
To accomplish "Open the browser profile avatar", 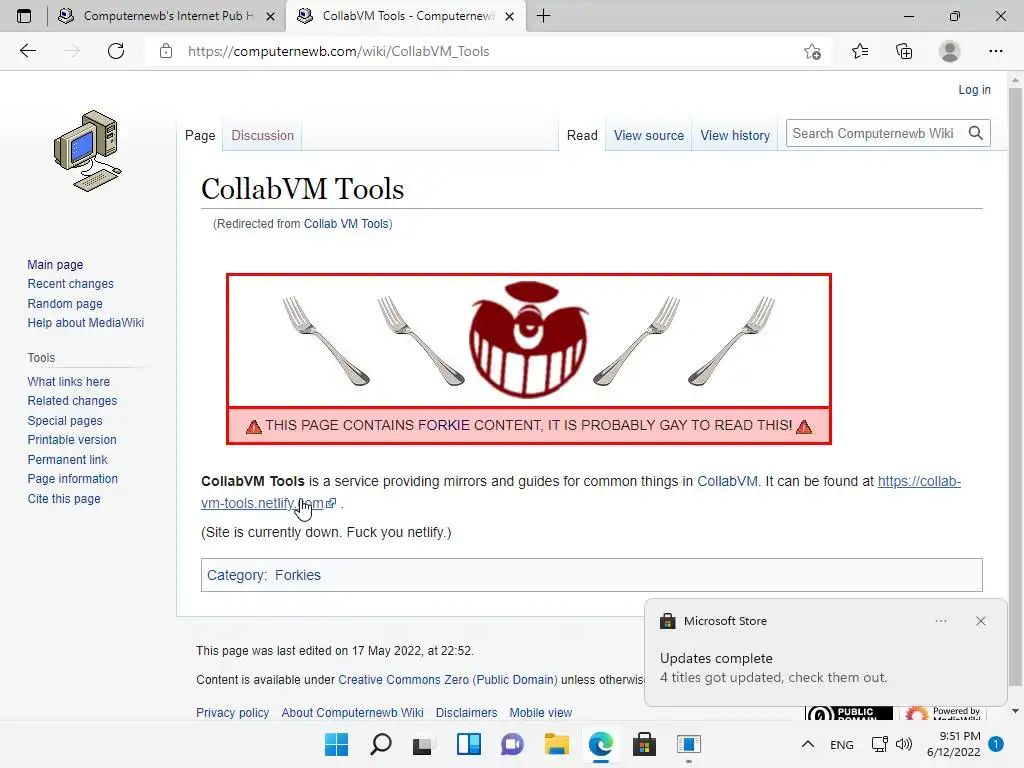I will point(950,51).
